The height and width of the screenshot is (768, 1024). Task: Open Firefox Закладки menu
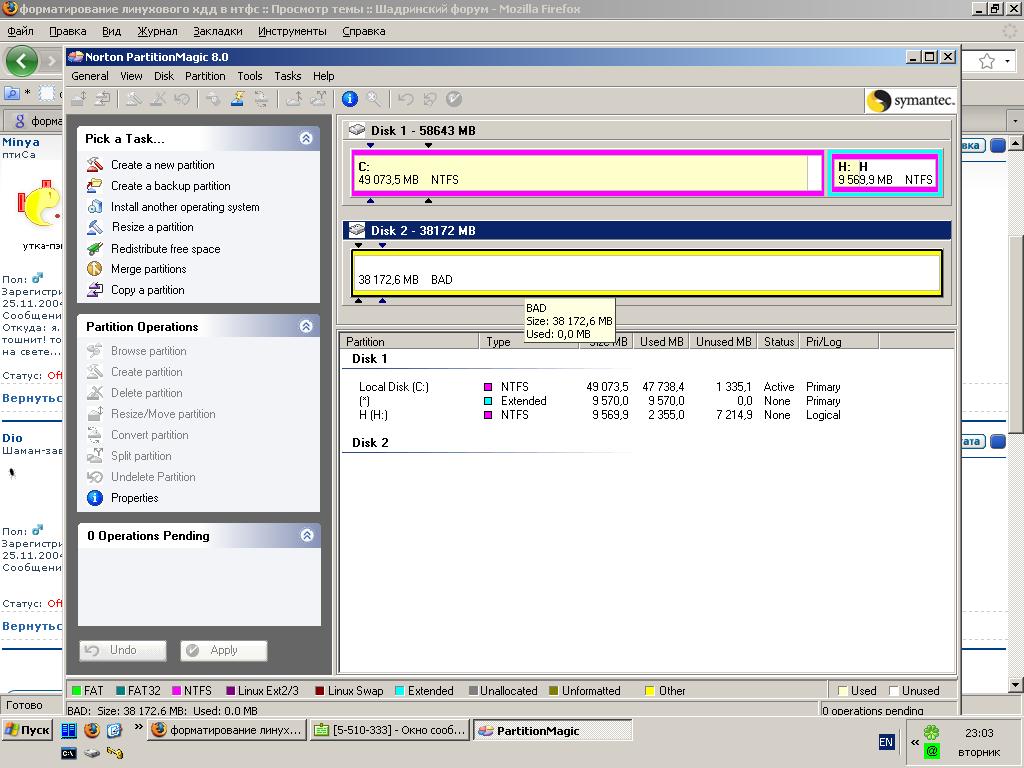click(217, 31)
